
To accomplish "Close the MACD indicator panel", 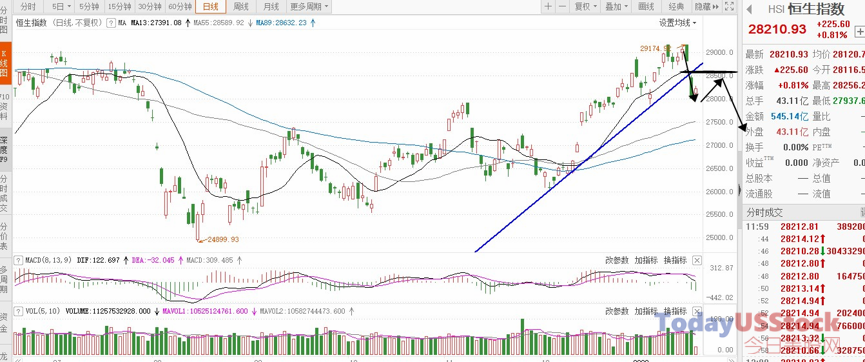I will coord(697,260).
